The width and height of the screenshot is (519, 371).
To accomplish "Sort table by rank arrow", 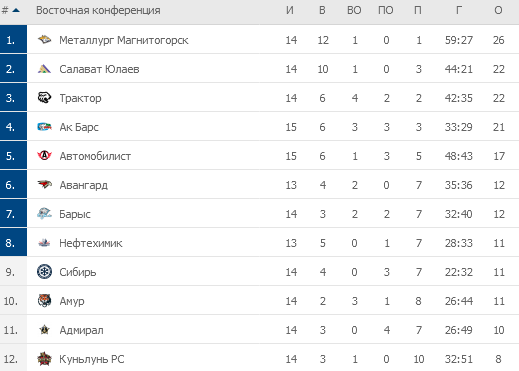I will pos(16,10).
